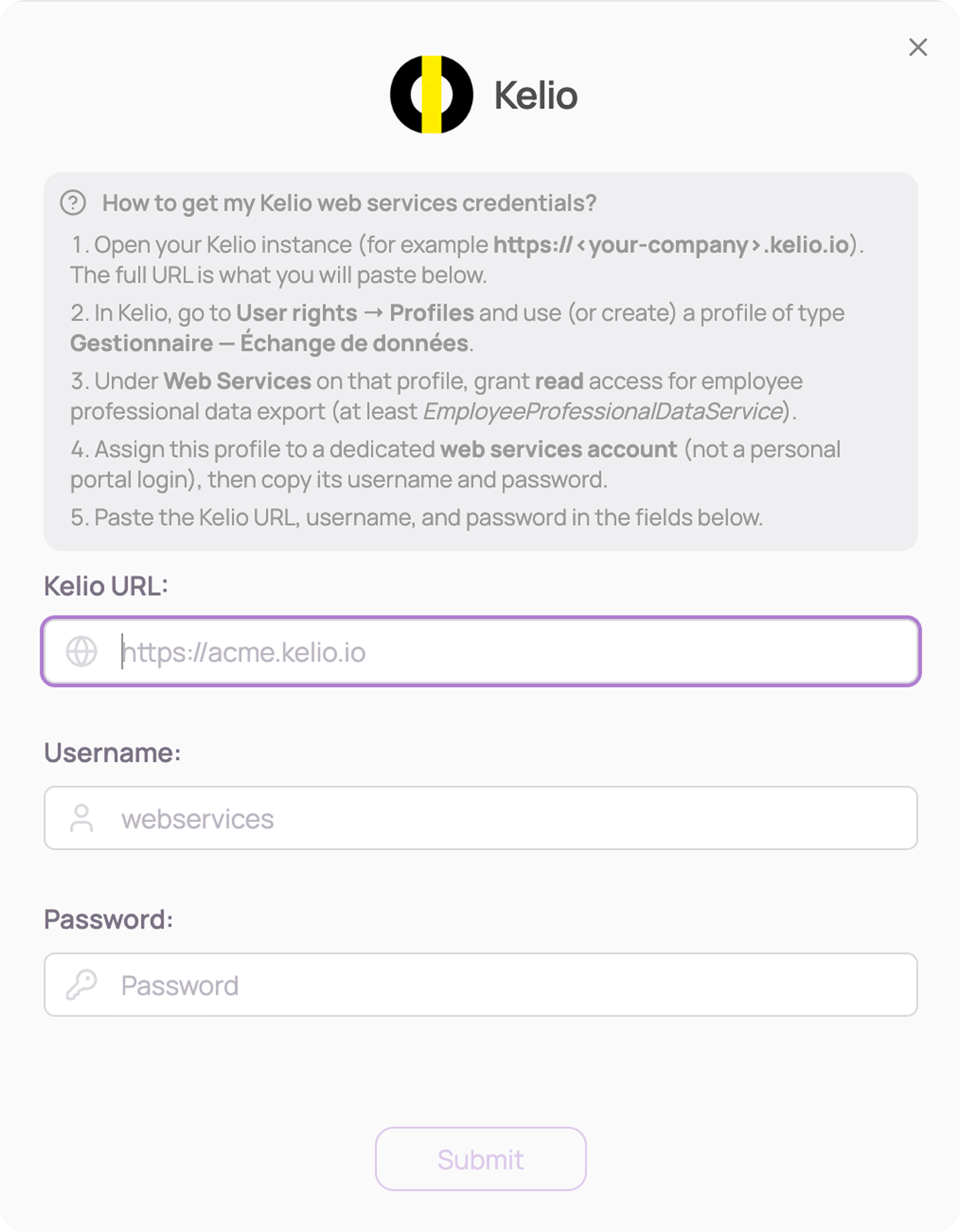Focus the Kelio URL input field
The width and height of the screenshot is (960, 1232).
[x=481, y=652]
